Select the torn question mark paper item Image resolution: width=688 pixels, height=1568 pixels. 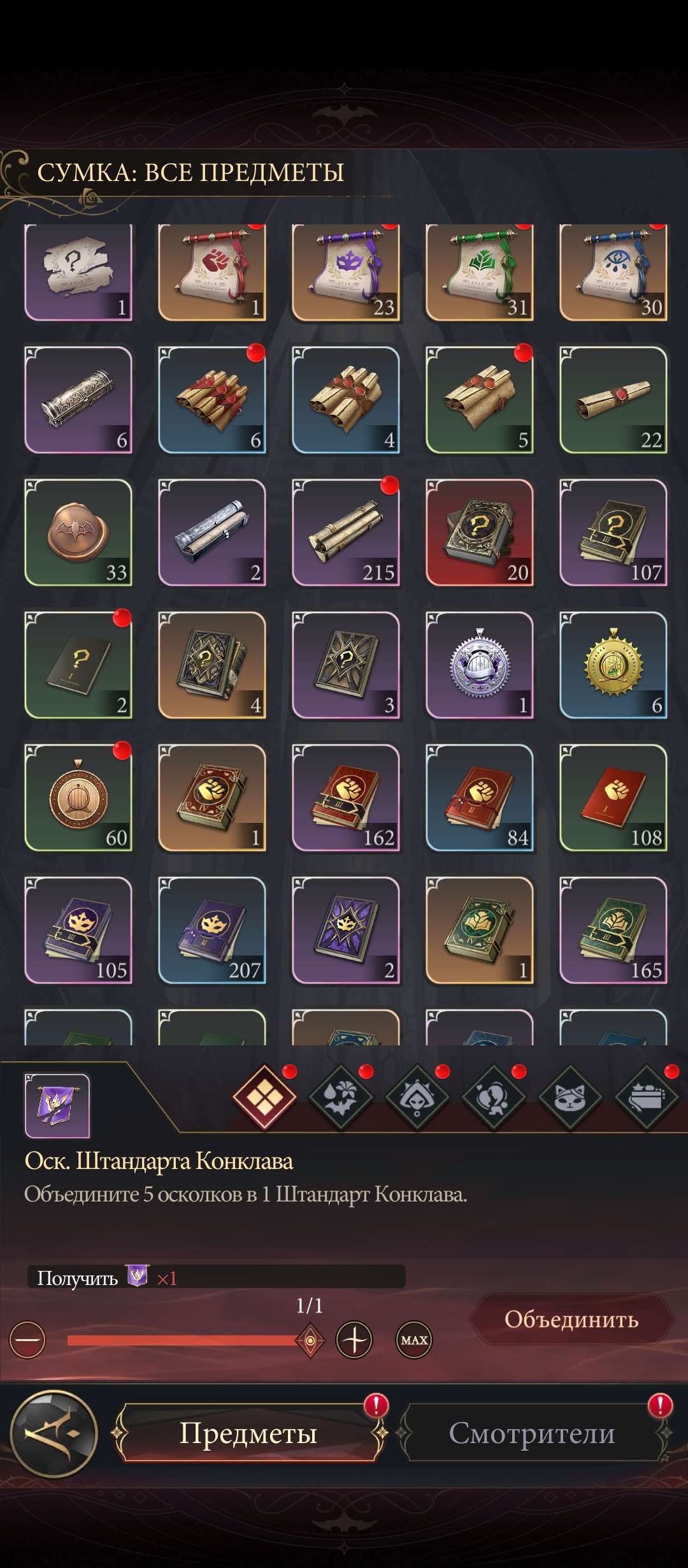(78, 272)
